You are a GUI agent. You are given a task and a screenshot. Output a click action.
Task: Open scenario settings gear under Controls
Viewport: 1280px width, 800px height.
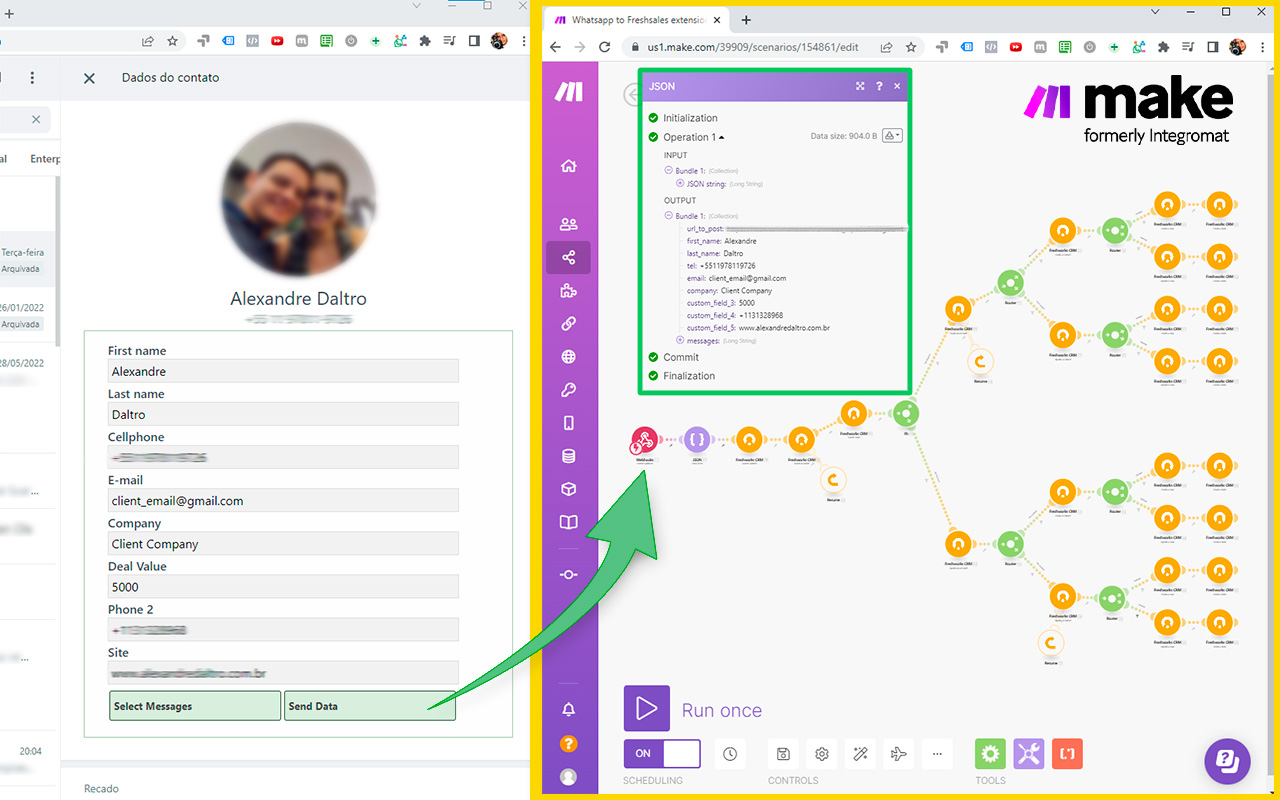pos(821,753)
